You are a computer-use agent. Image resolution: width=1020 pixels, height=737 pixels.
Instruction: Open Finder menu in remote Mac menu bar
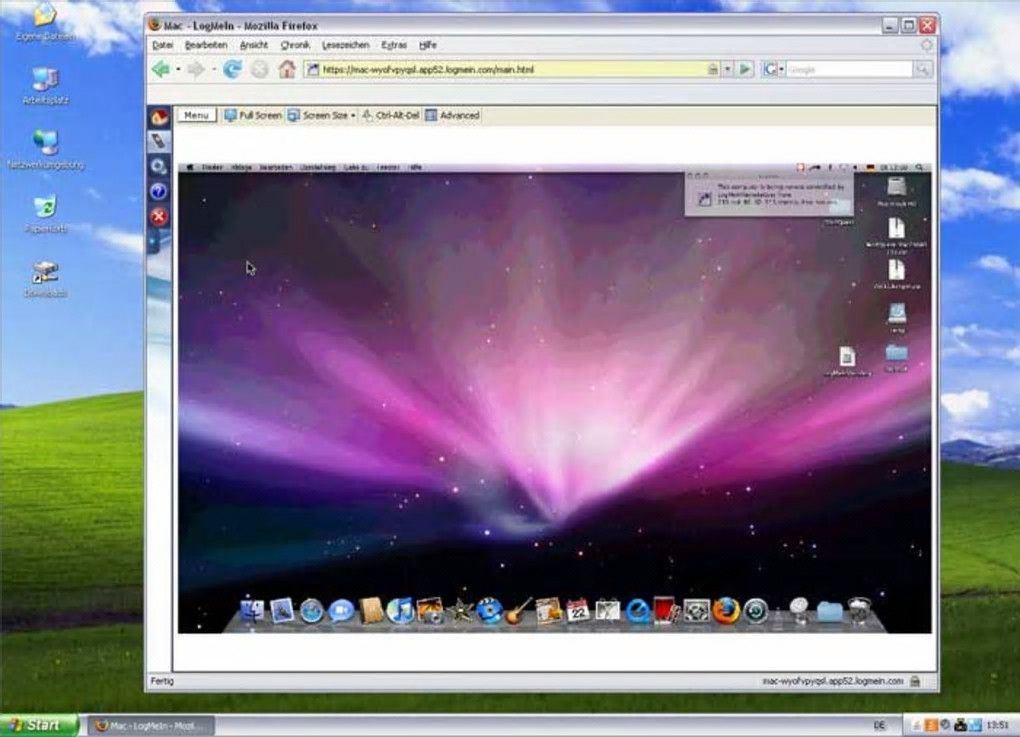coord(212,167)
